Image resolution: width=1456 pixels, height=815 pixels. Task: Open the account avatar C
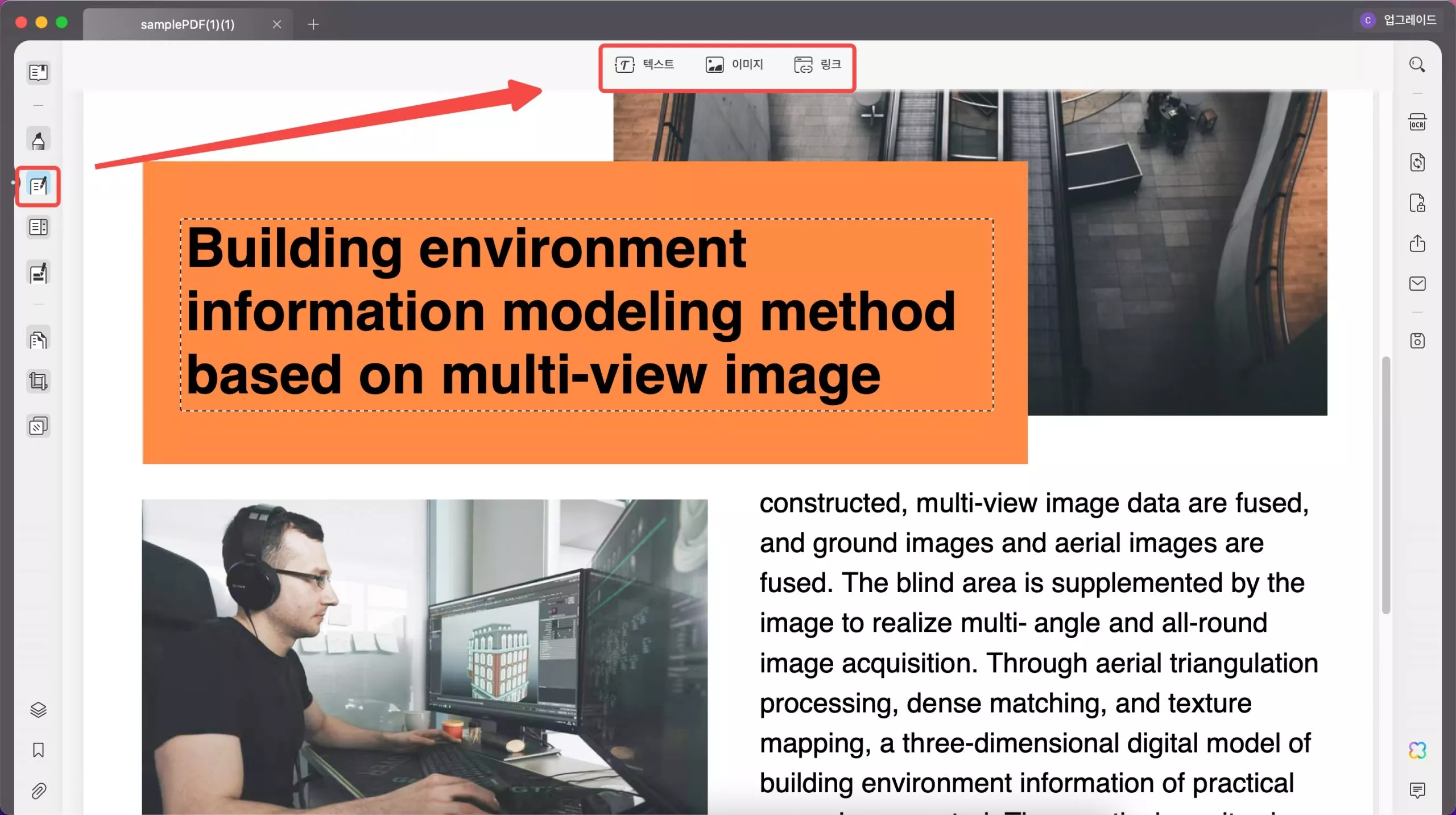pos(1368,20)
